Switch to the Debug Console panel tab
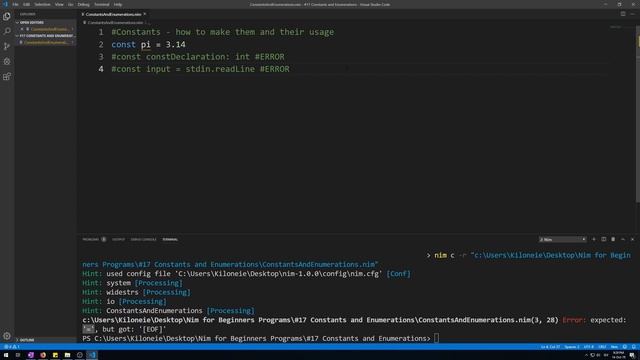640x360 pixels. coord(143,239)
